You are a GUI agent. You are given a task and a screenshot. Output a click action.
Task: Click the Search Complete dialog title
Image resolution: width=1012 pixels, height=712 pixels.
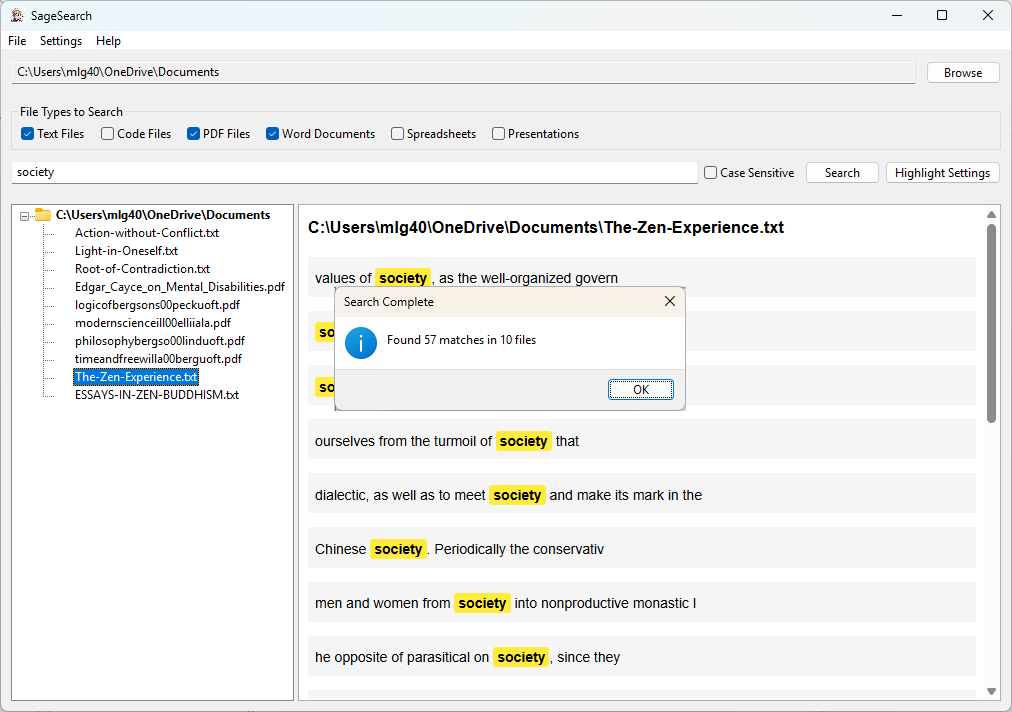(x=389, y=301)
